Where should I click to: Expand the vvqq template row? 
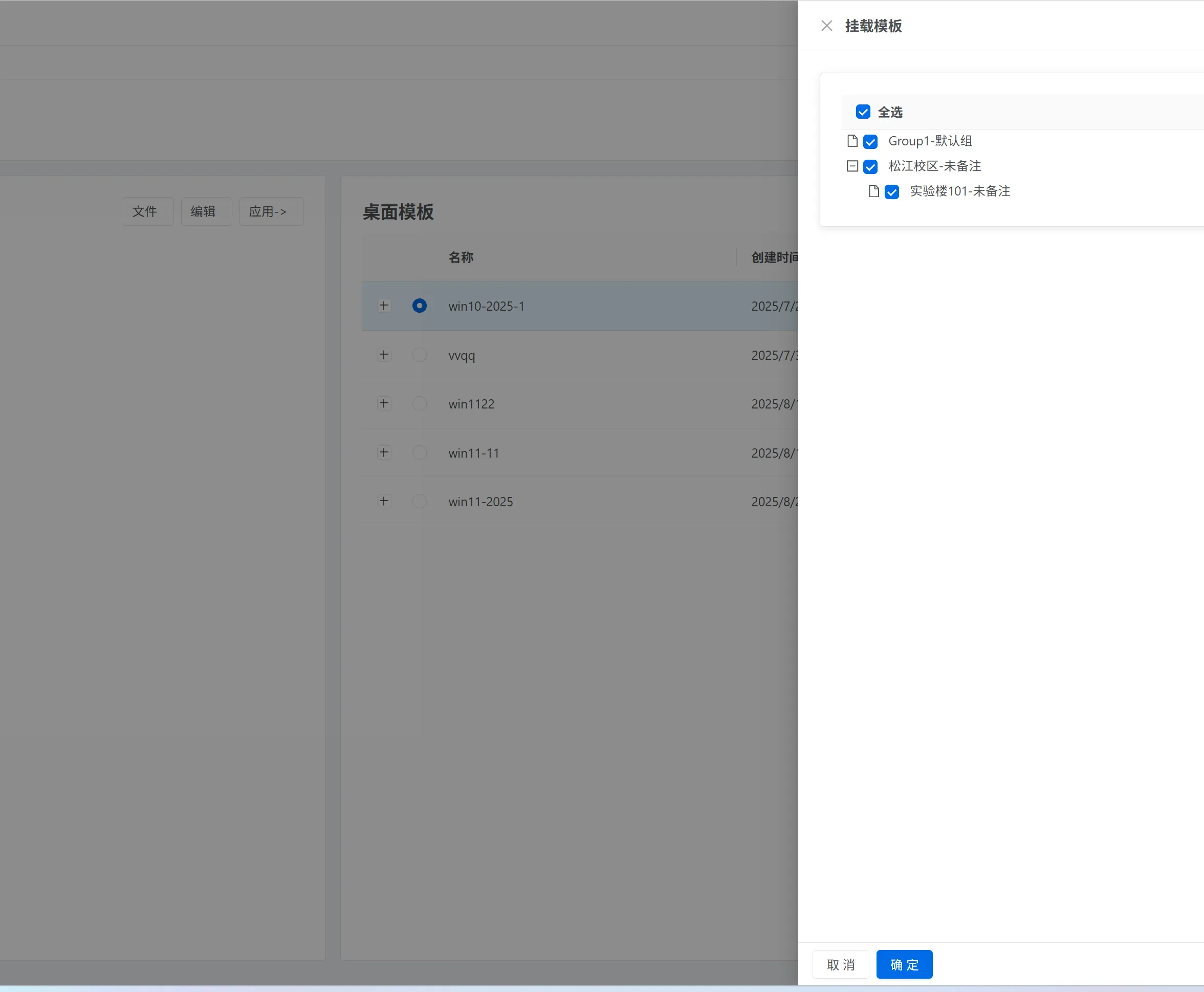click(384, 354)
